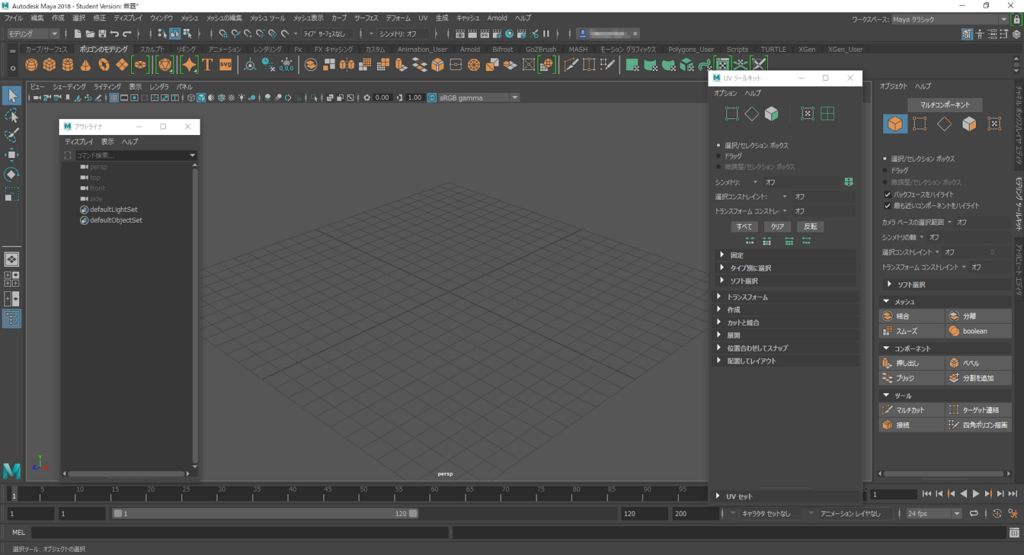The image size is (1024, 555).
Task: Open the 24 fps frame rate dropdown
Action: tap(933, 514)
